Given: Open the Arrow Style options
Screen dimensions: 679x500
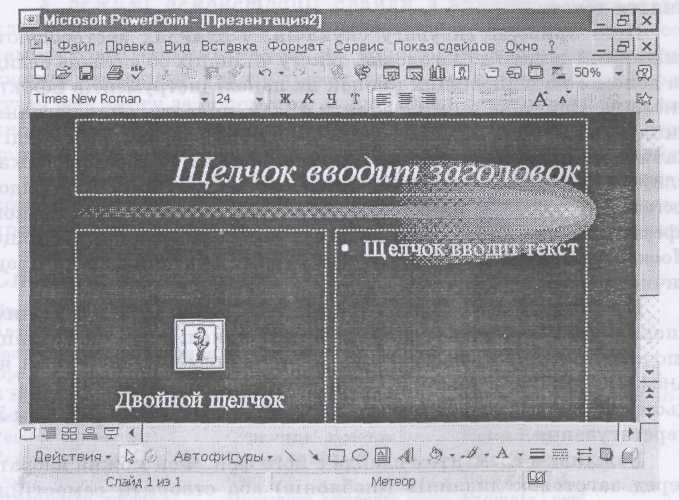Looking at the screenshot, I should point(584,454).
